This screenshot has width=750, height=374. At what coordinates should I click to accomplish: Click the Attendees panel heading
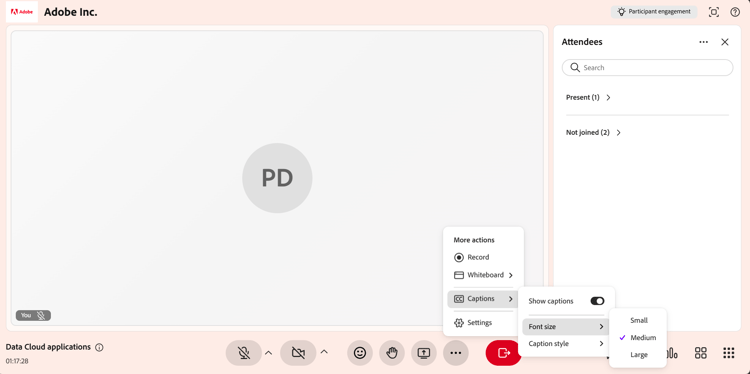pyautogui.click(x=582, y=42)
